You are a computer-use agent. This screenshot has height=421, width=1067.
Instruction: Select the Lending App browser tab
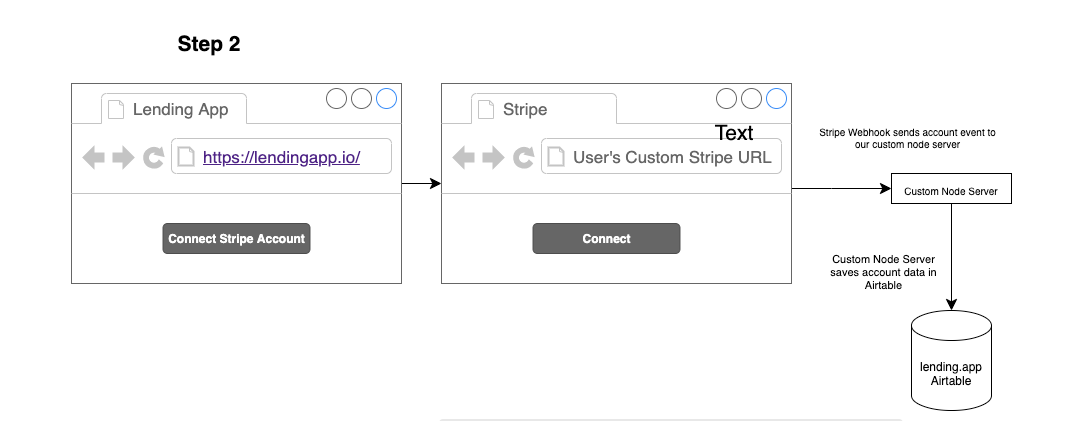click(174, 109)
